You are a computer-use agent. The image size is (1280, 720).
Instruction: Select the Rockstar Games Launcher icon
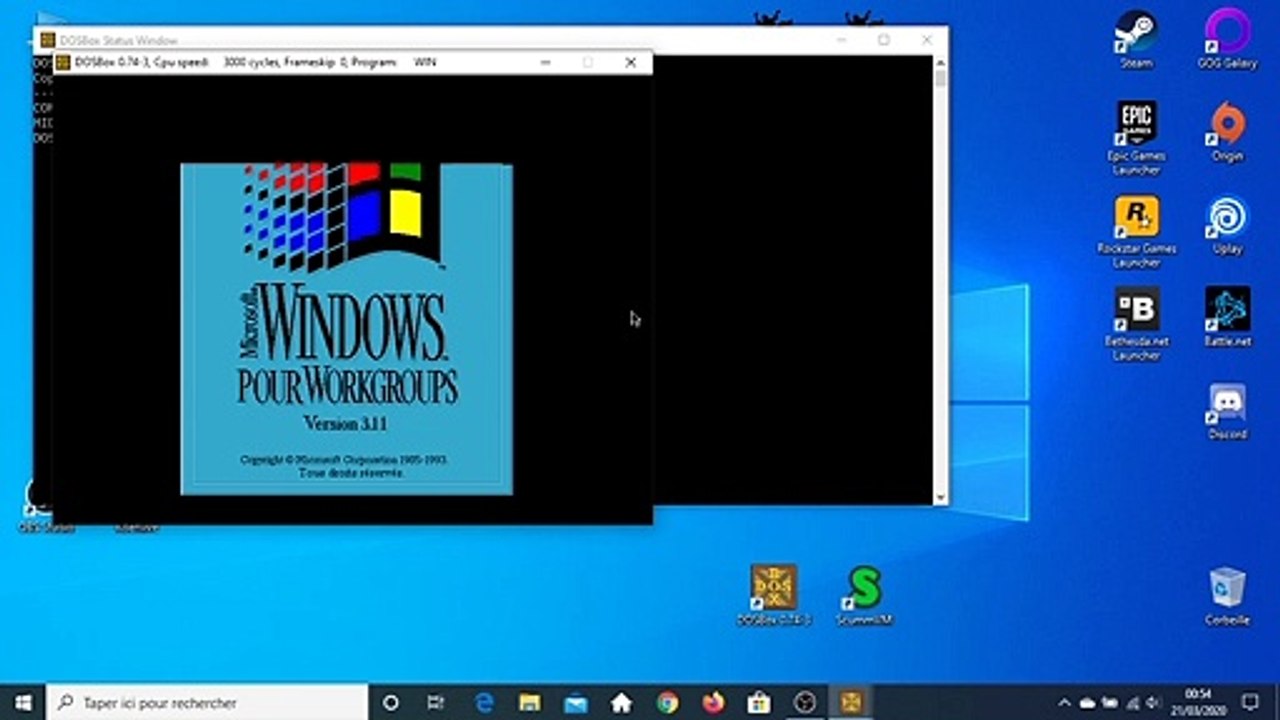[1136, 232]
